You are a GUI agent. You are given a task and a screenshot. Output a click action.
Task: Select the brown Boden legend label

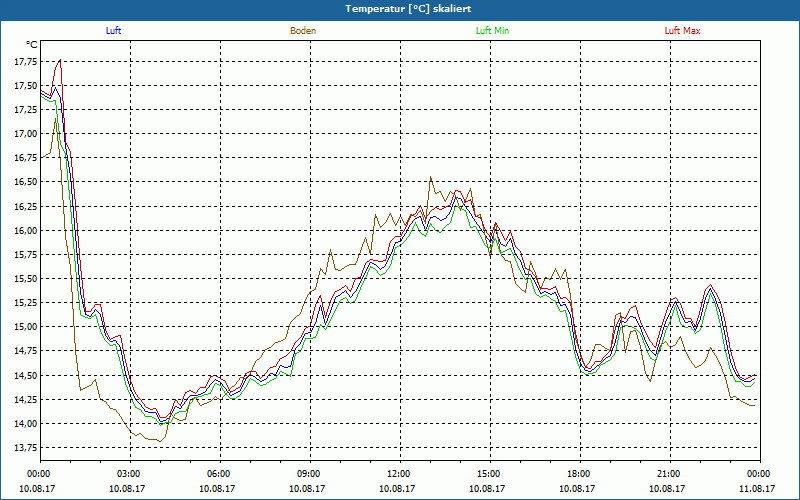point(303,31)
